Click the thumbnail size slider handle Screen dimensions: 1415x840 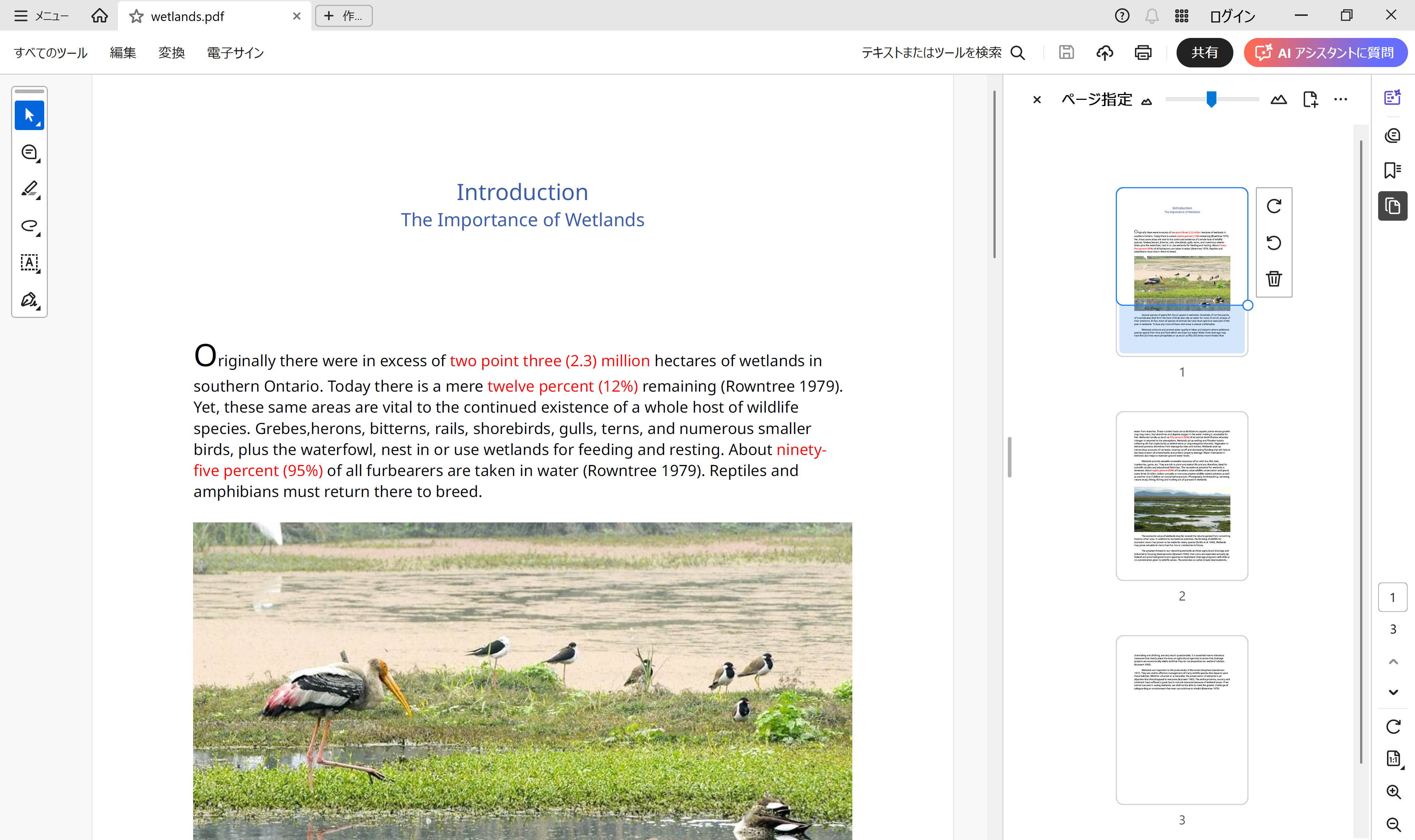1211,99
